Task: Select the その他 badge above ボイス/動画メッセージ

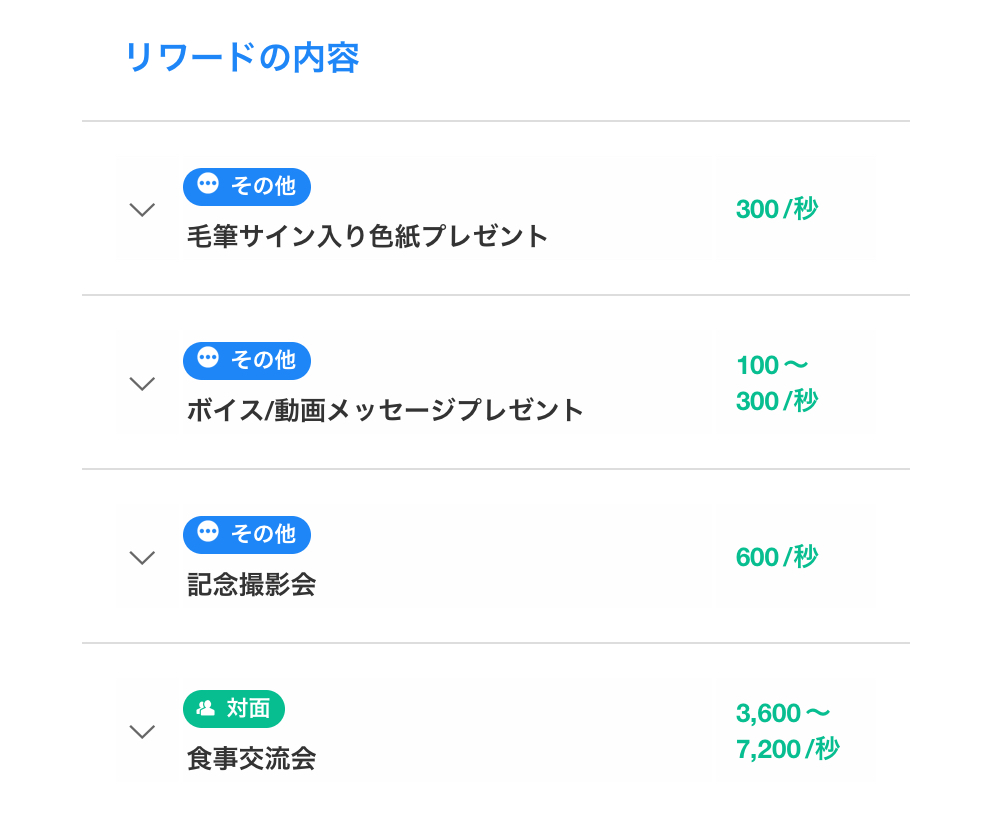Action: [x=247, y=361]
